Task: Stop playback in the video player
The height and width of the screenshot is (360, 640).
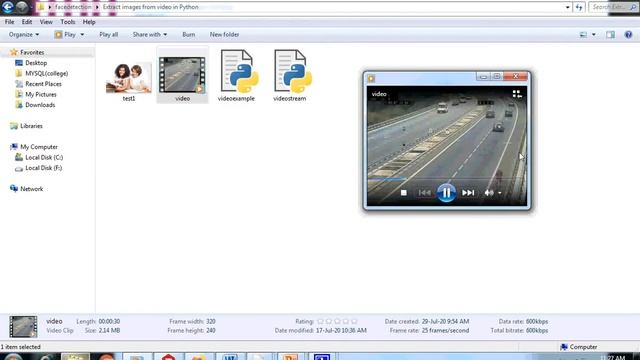Action: (x=404, y=193)
